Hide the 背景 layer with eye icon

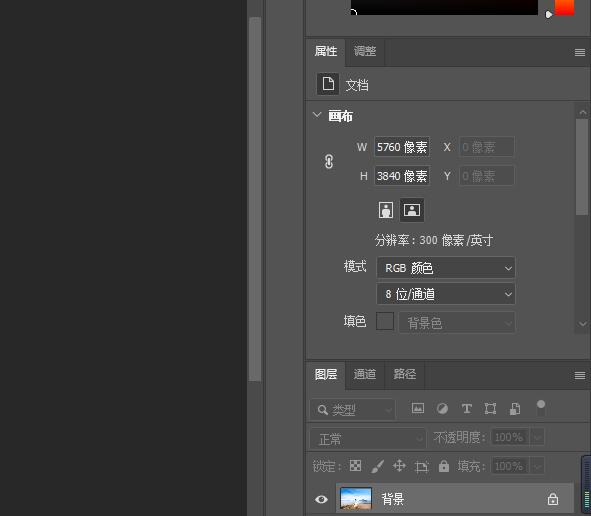321,499
